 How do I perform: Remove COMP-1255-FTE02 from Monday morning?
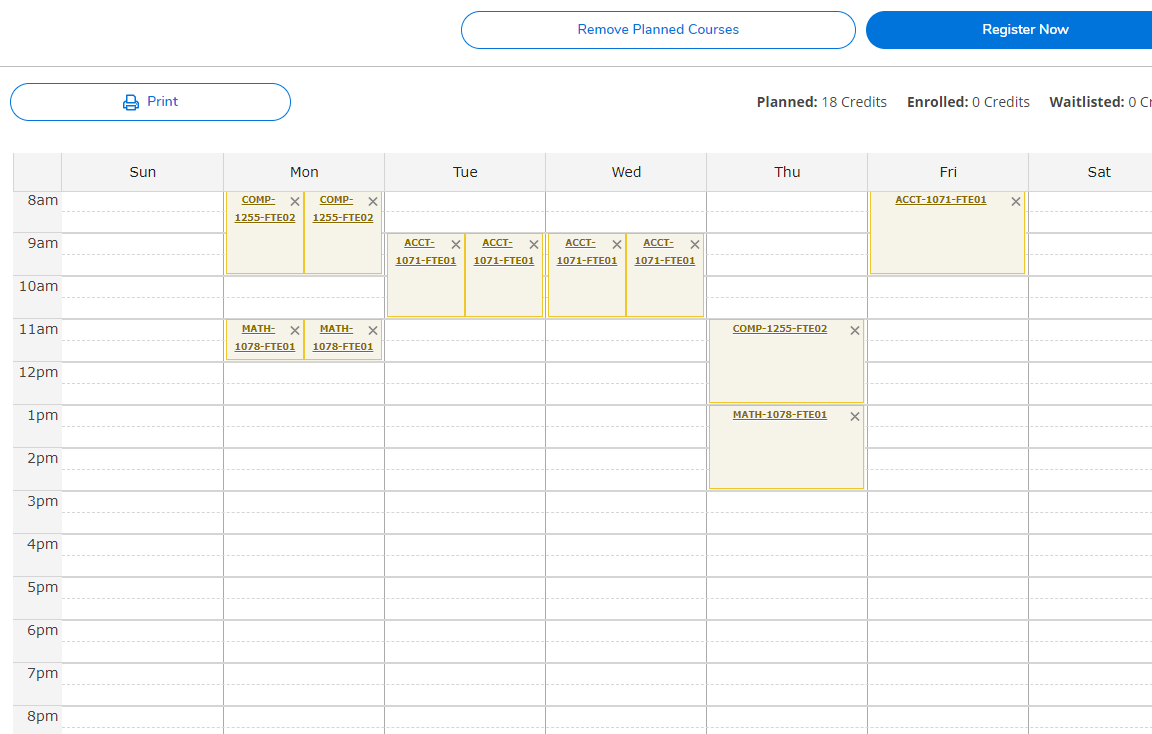(x=294, y=200)
